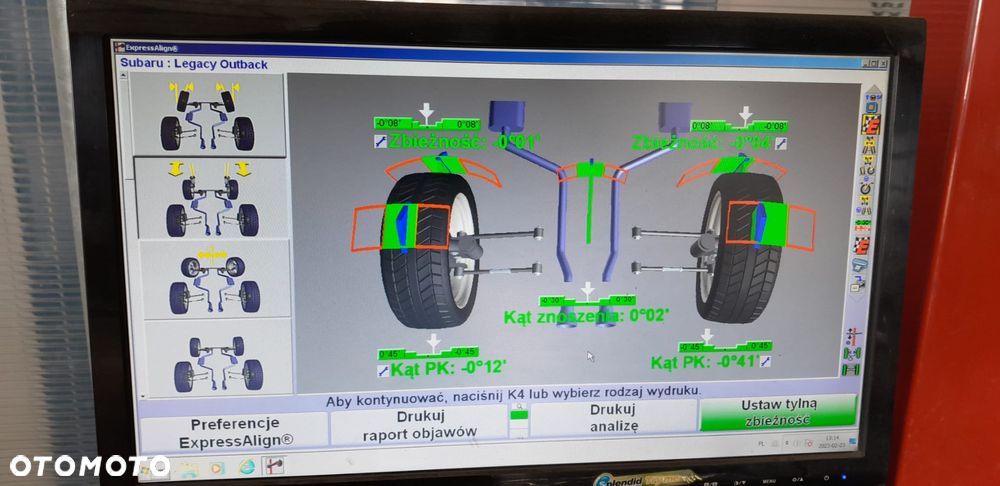Screen dimensions: 1000x486
Task: Open media player icon in taskbar
Action: coord(217,468)
